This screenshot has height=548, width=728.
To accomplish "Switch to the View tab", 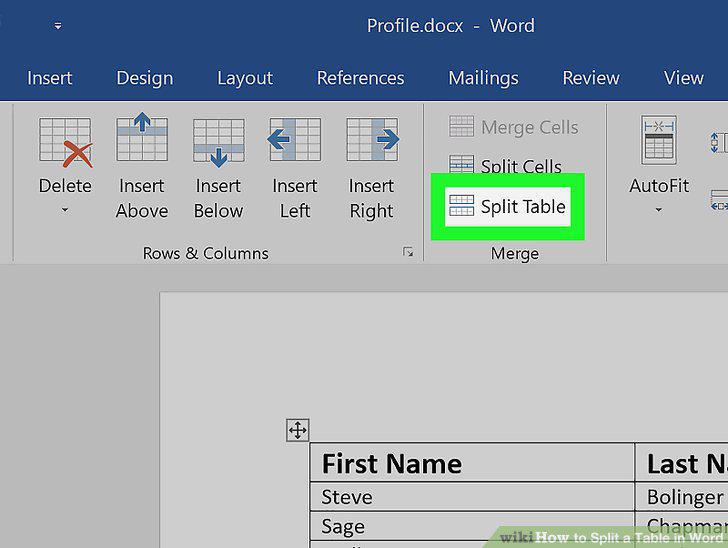I will point(683,78).
